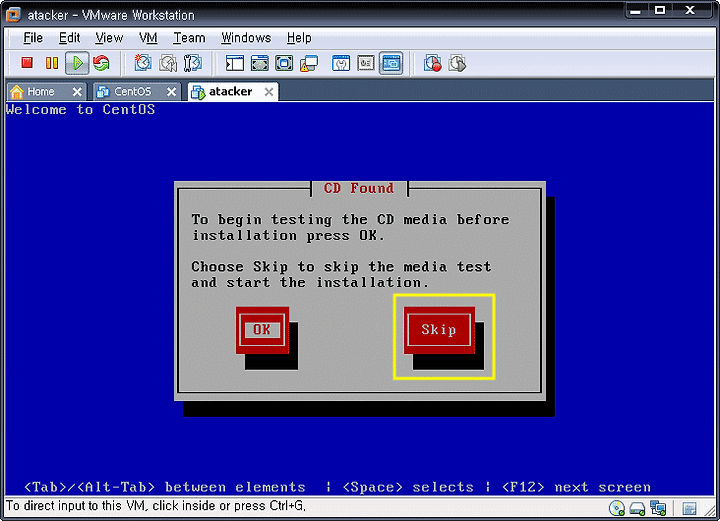Image resolution: width=720 pixels, height=521 pixels.
Task: Close the Home tab
Action: point(77,92)
